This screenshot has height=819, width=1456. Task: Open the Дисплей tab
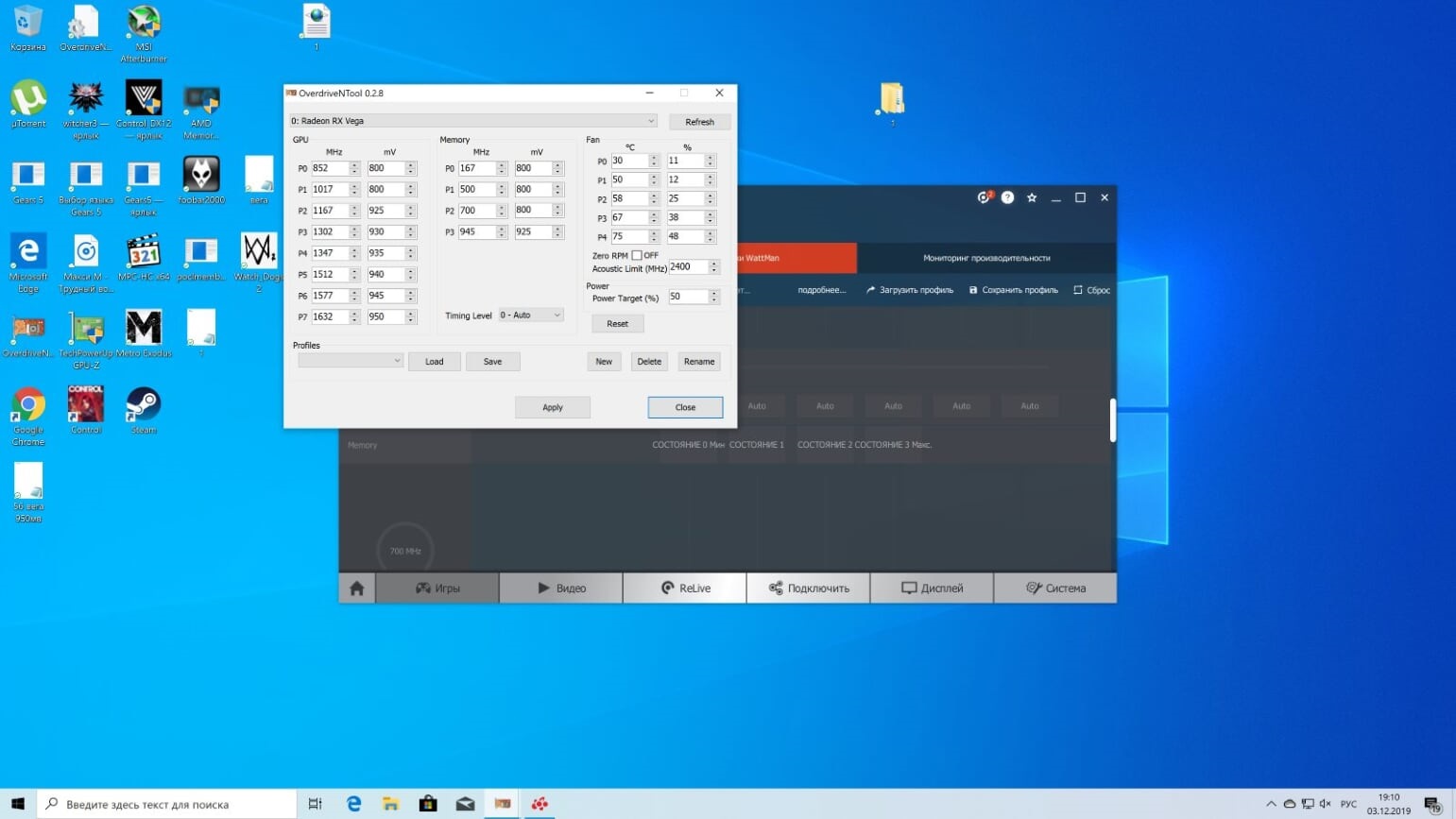tap(932, 588)
